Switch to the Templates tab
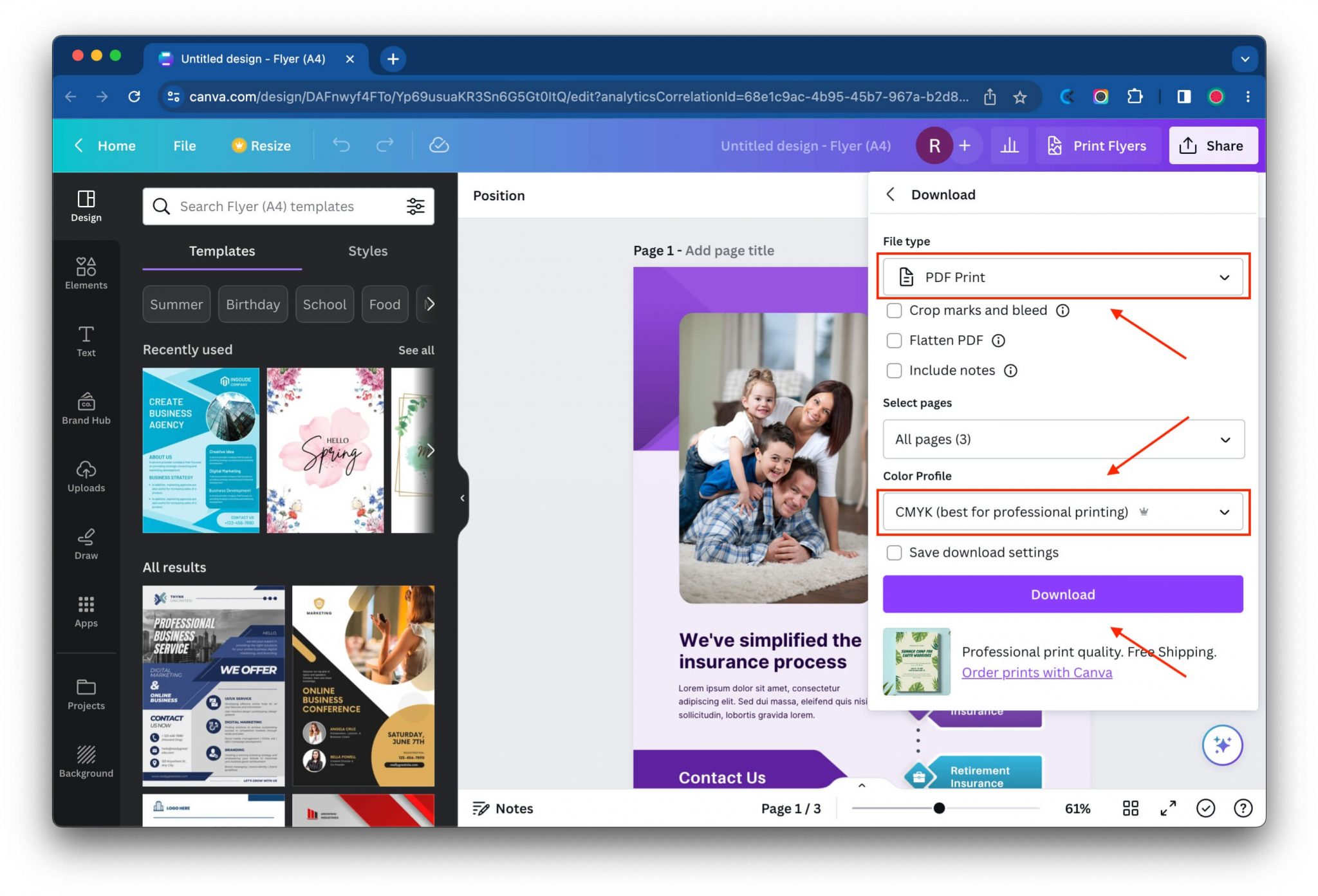The image size is (1318, 896). pos(221,251)
